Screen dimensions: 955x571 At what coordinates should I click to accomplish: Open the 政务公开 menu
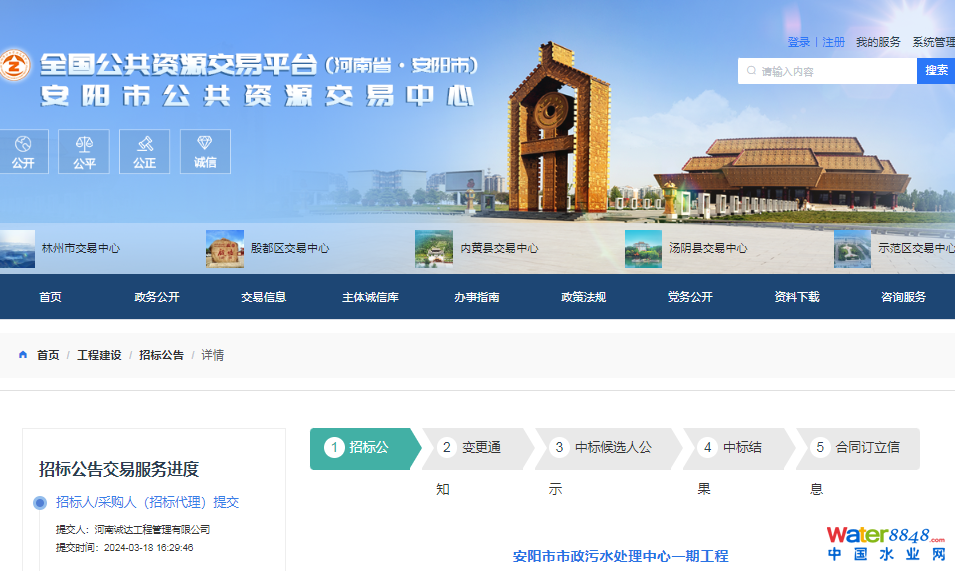coord(157,297)
